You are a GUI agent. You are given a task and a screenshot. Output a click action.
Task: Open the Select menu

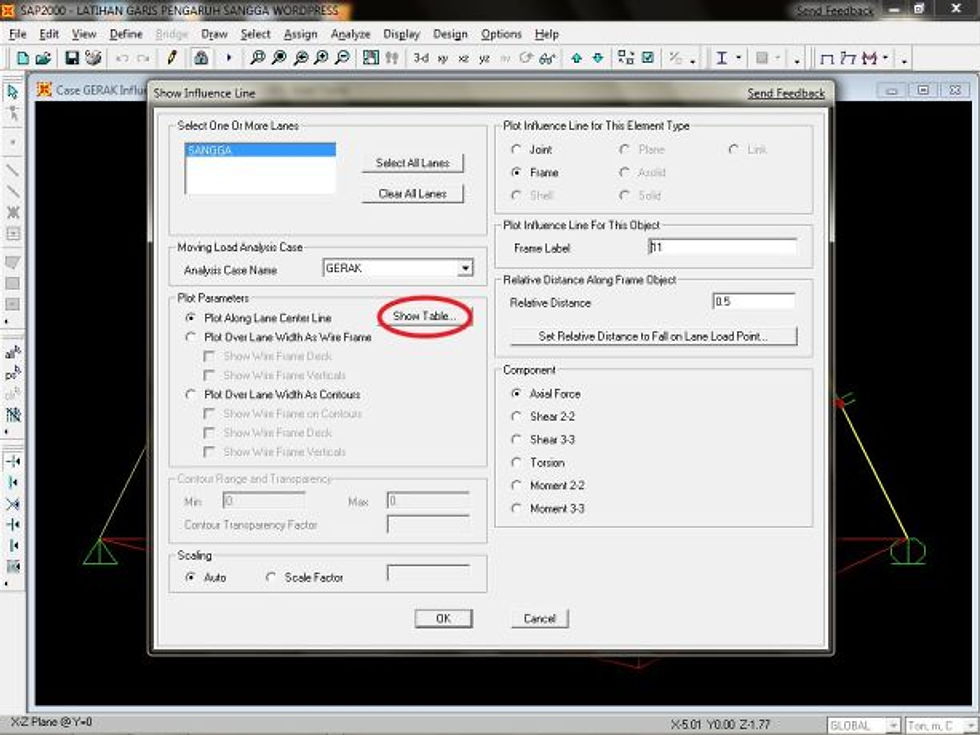pos(256,34)
